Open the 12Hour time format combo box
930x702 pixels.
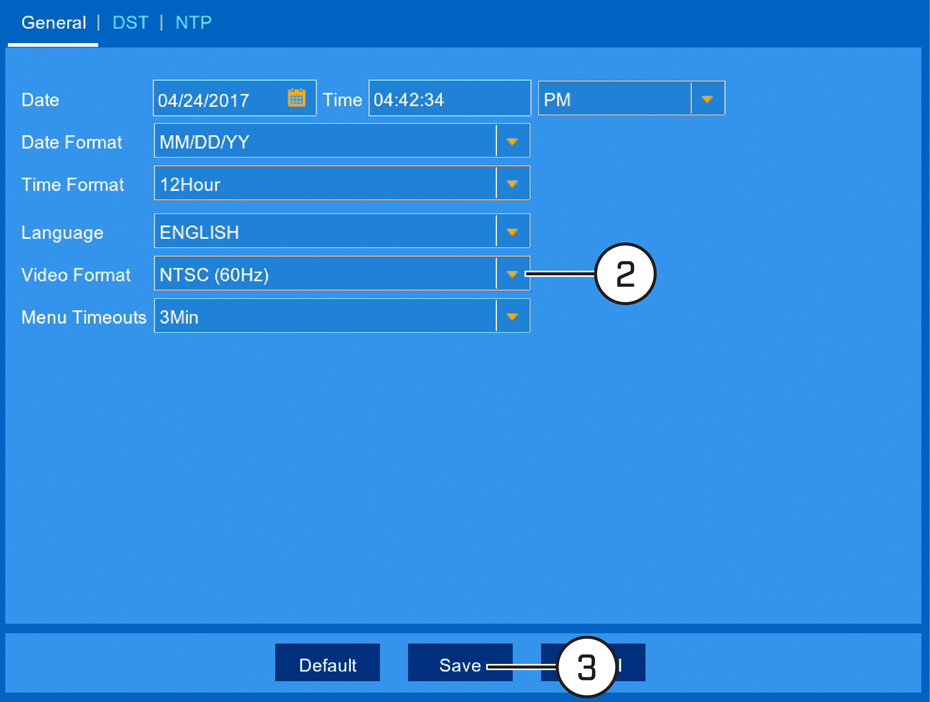click(x=342, y=184)
